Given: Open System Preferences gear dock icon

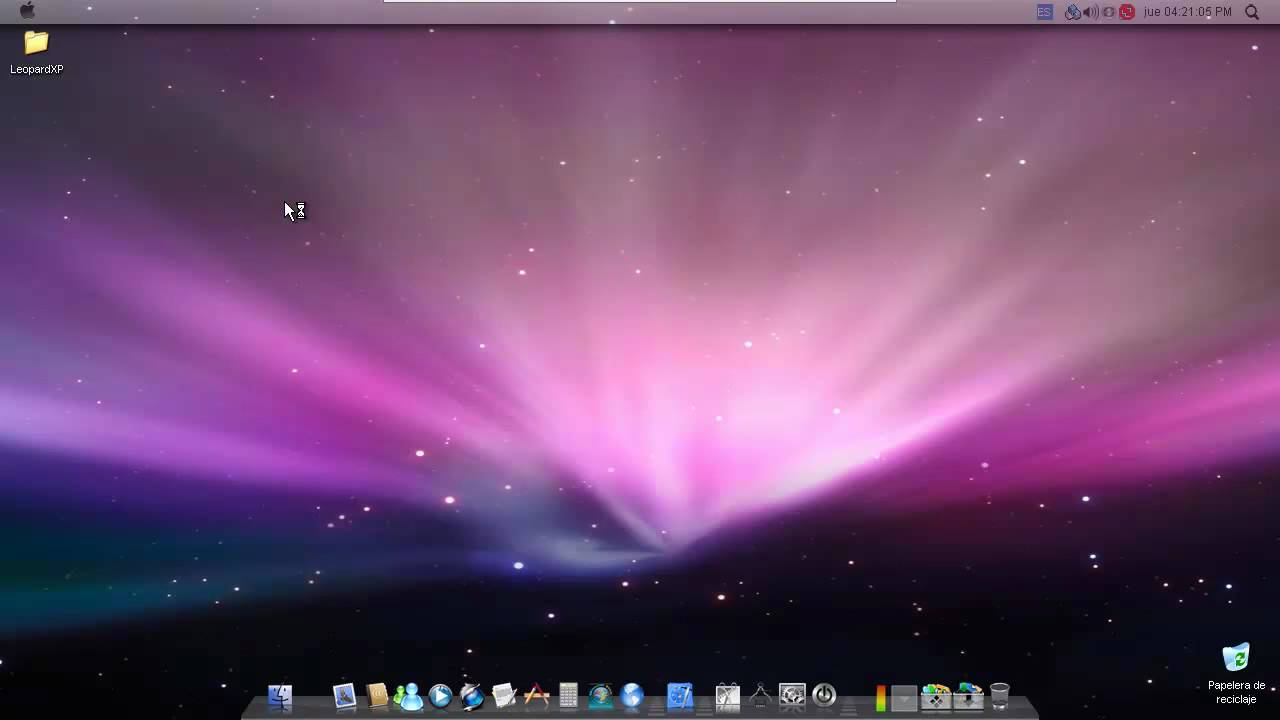Looking at the screenshot, I should click(792, 696).
